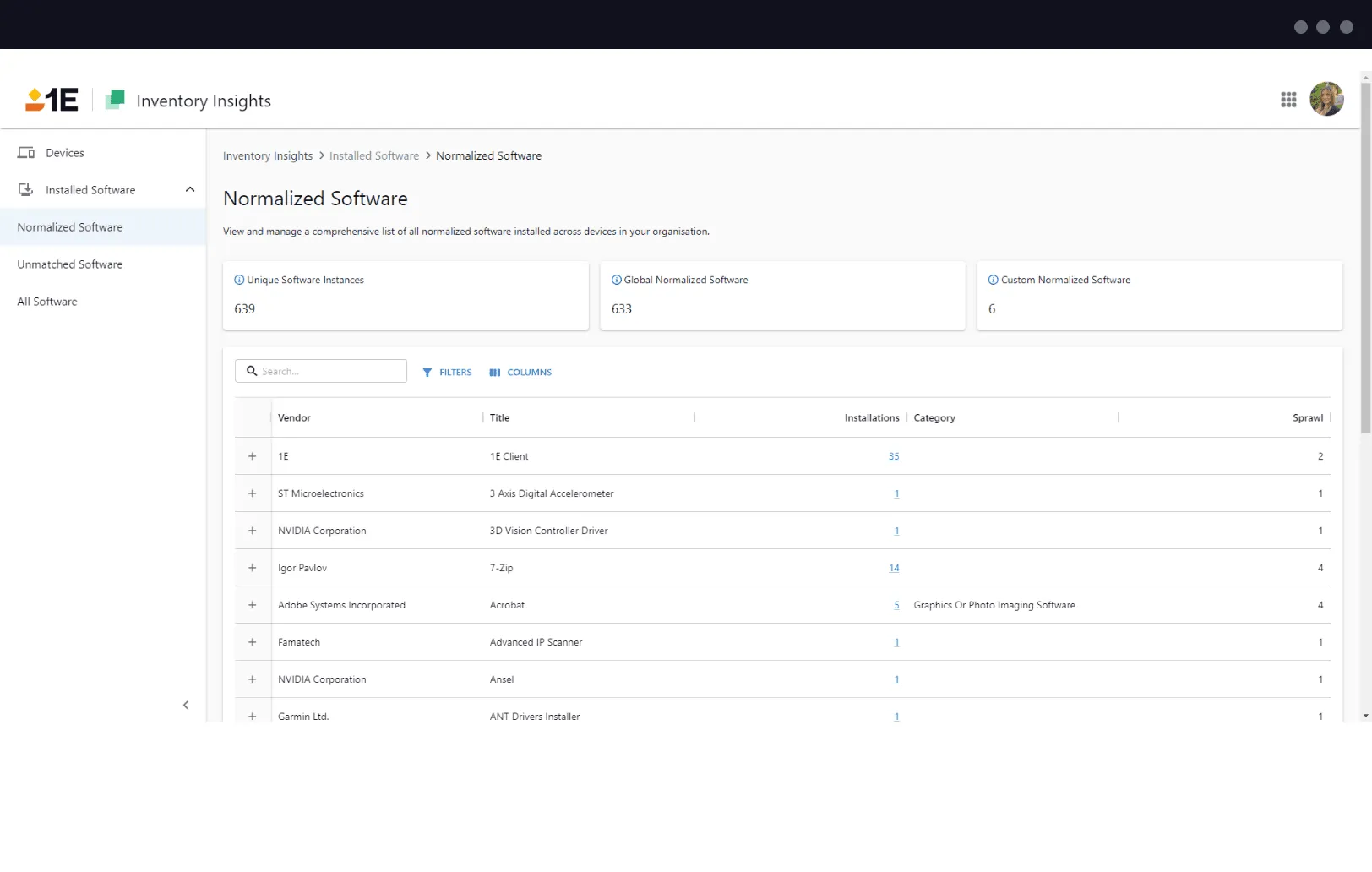
Task: Collapse the Installed Software menu chevron
Action: point(190,190)
